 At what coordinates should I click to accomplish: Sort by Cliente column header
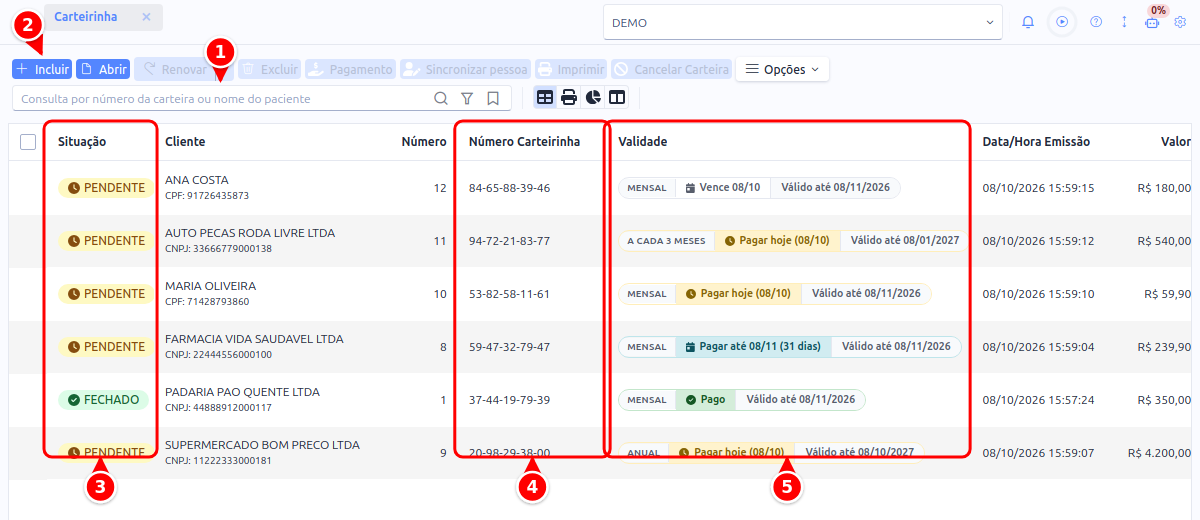185,142
